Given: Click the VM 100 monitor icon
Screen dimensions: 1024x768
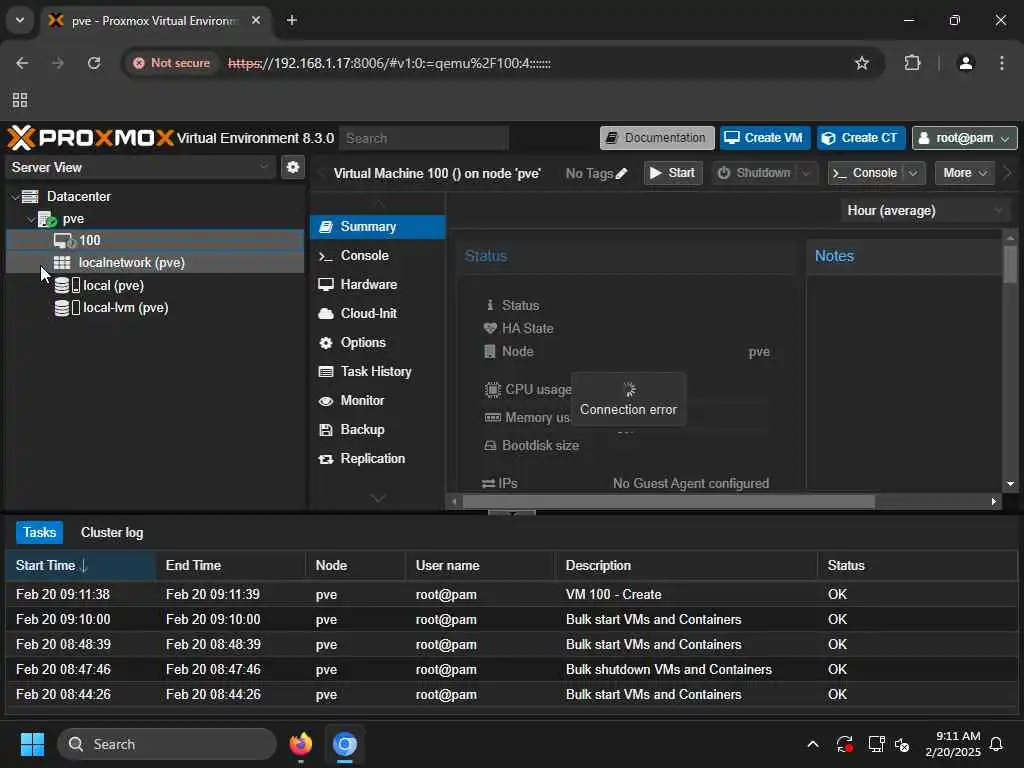Looking at the screenshot, I should tap(64, 240).
